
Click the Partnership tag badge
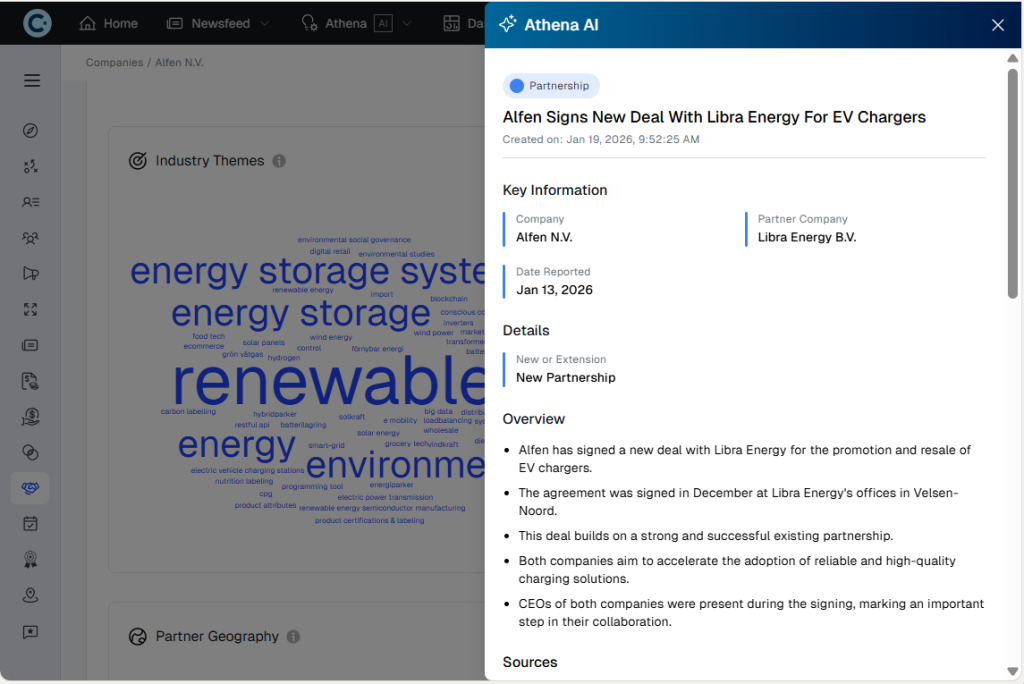[x=550, y=86]
